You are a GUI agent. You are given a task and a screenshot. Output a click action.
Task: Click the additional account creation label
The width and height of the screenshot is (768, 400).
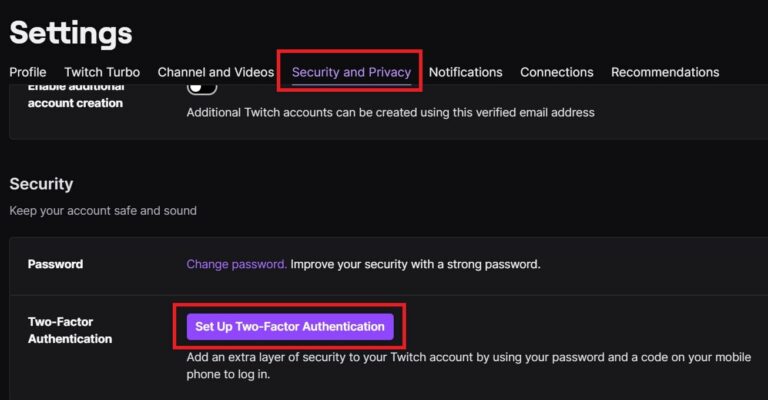pyautogui.click(x=75, y=102)
